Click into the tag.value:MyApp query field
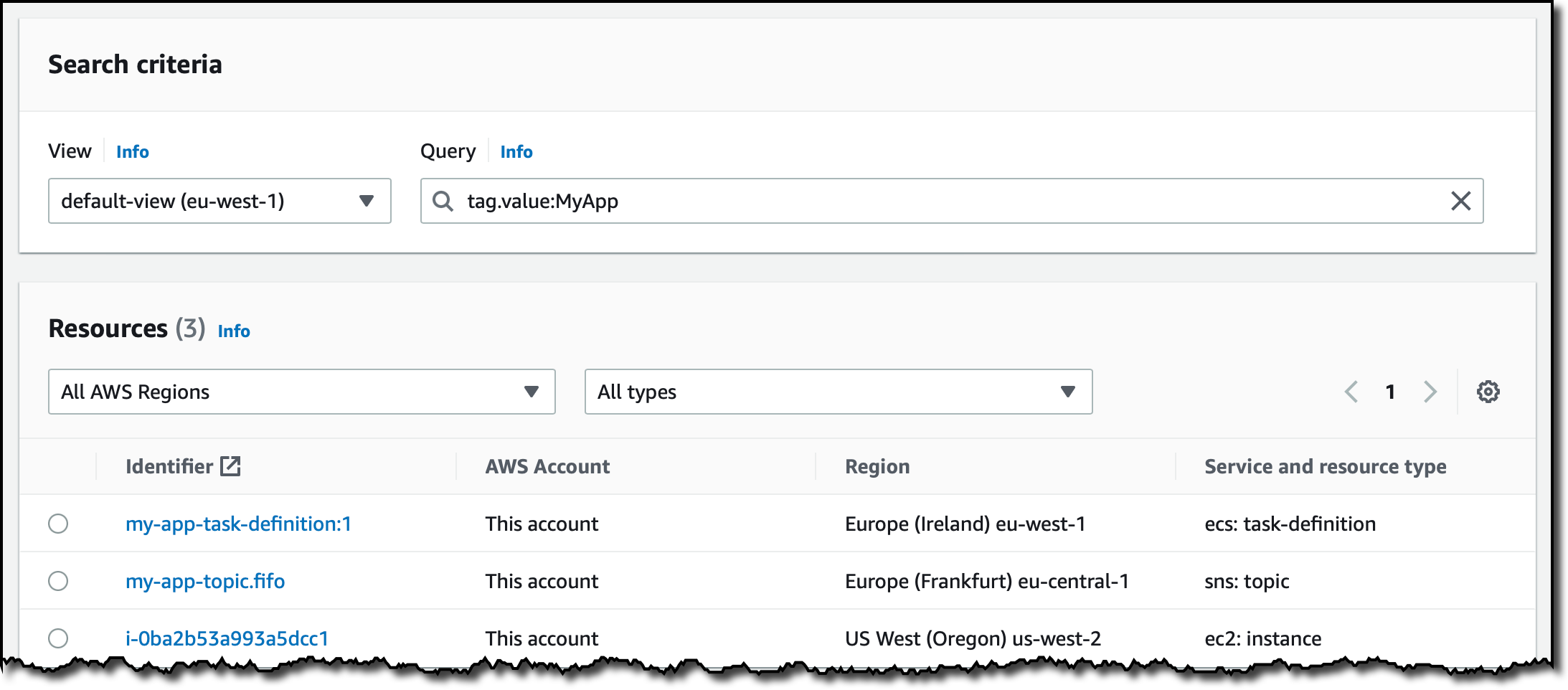The image size is (1568, 690). pos(932,201)
